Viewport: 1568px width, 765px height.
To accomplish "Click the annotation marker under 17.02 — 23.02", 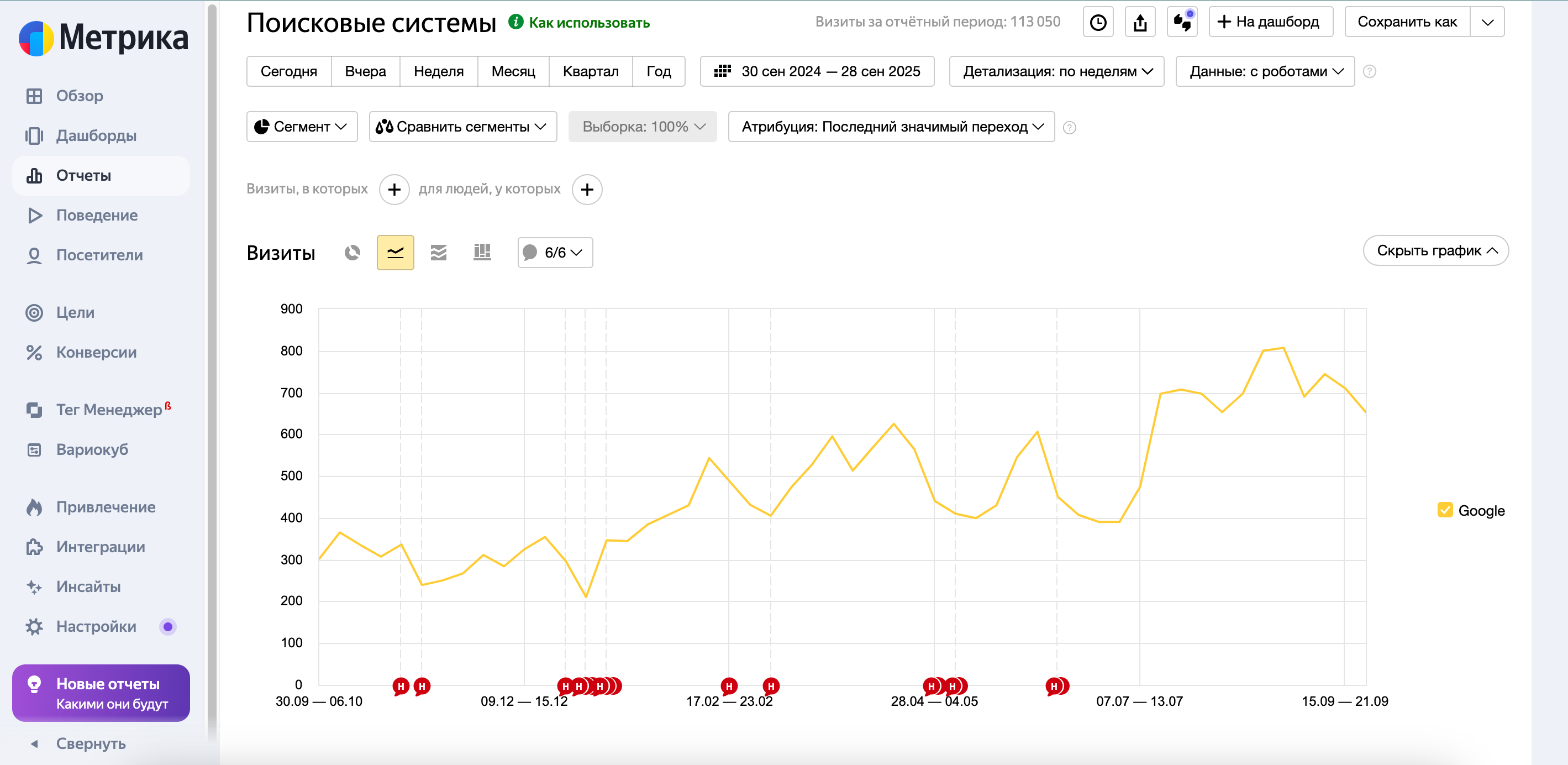I will tap(729, 686).
